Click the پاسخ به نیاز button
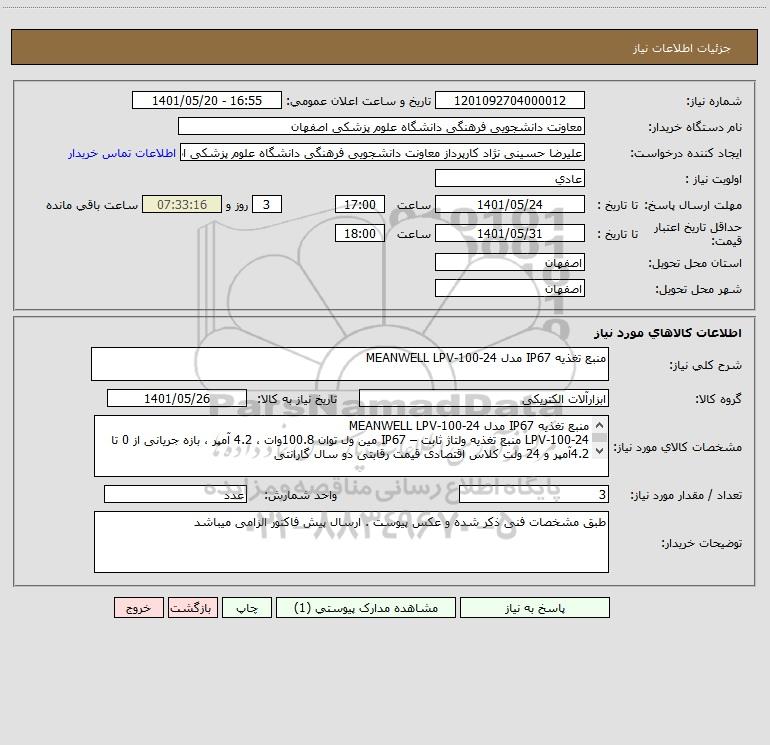770x745 pixels. 535,608
